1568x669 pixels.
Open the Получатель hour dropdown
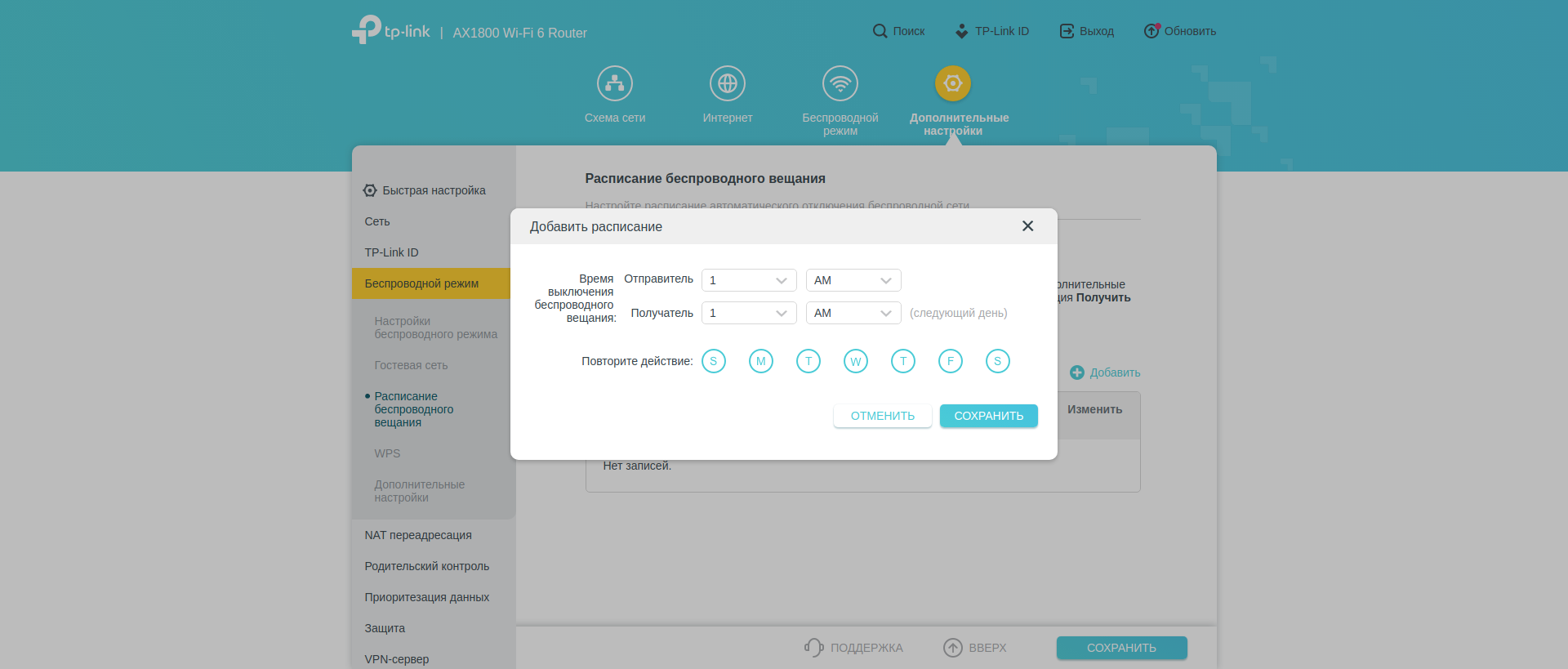tap(748, 313)
